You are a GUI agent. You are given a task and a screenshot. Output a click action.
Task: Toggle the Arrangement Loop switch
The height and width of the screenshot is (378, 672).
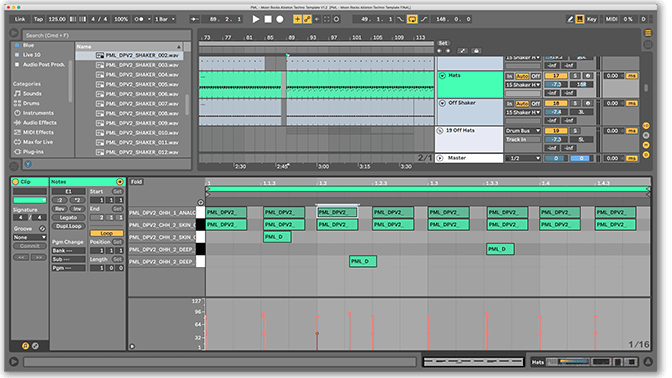(x=412, y=19)
